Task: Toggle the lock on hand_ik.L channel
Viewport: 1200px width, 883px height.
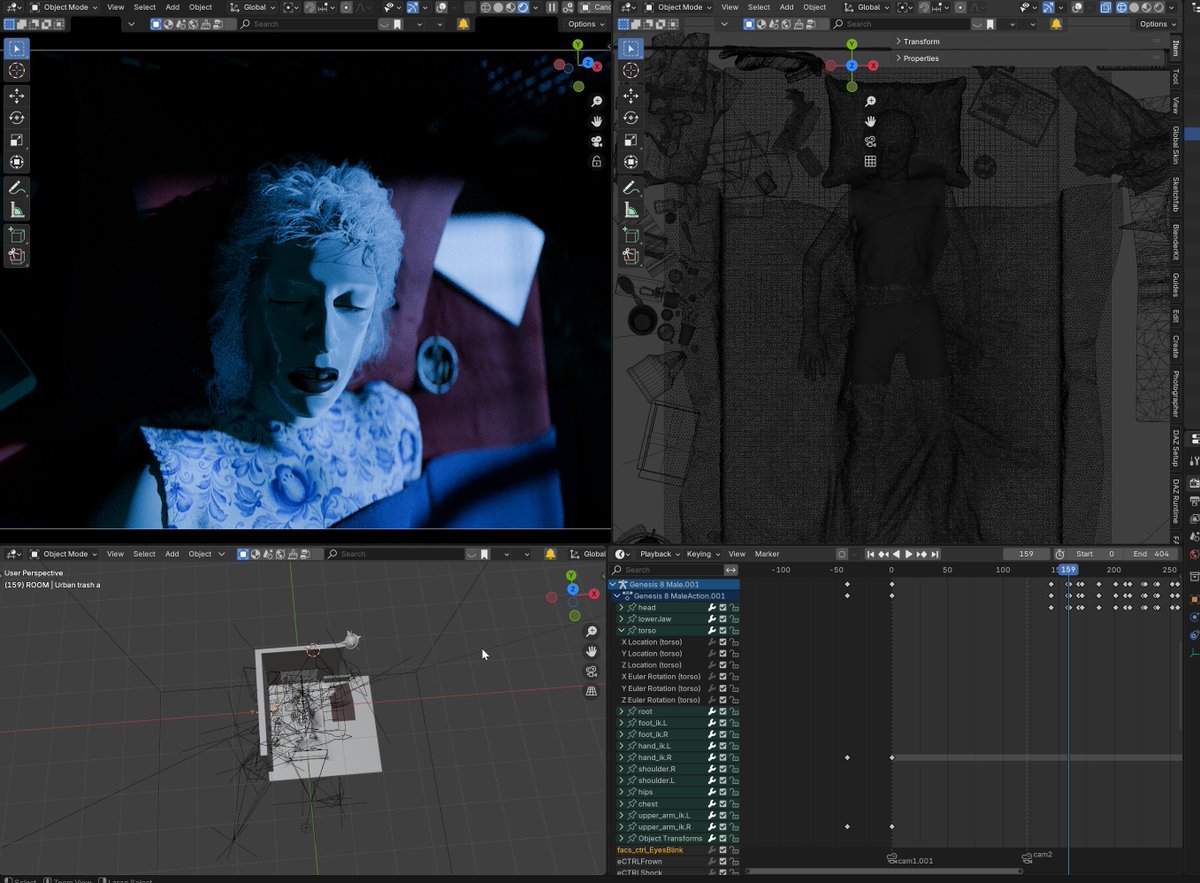Action: click(734, 746)
